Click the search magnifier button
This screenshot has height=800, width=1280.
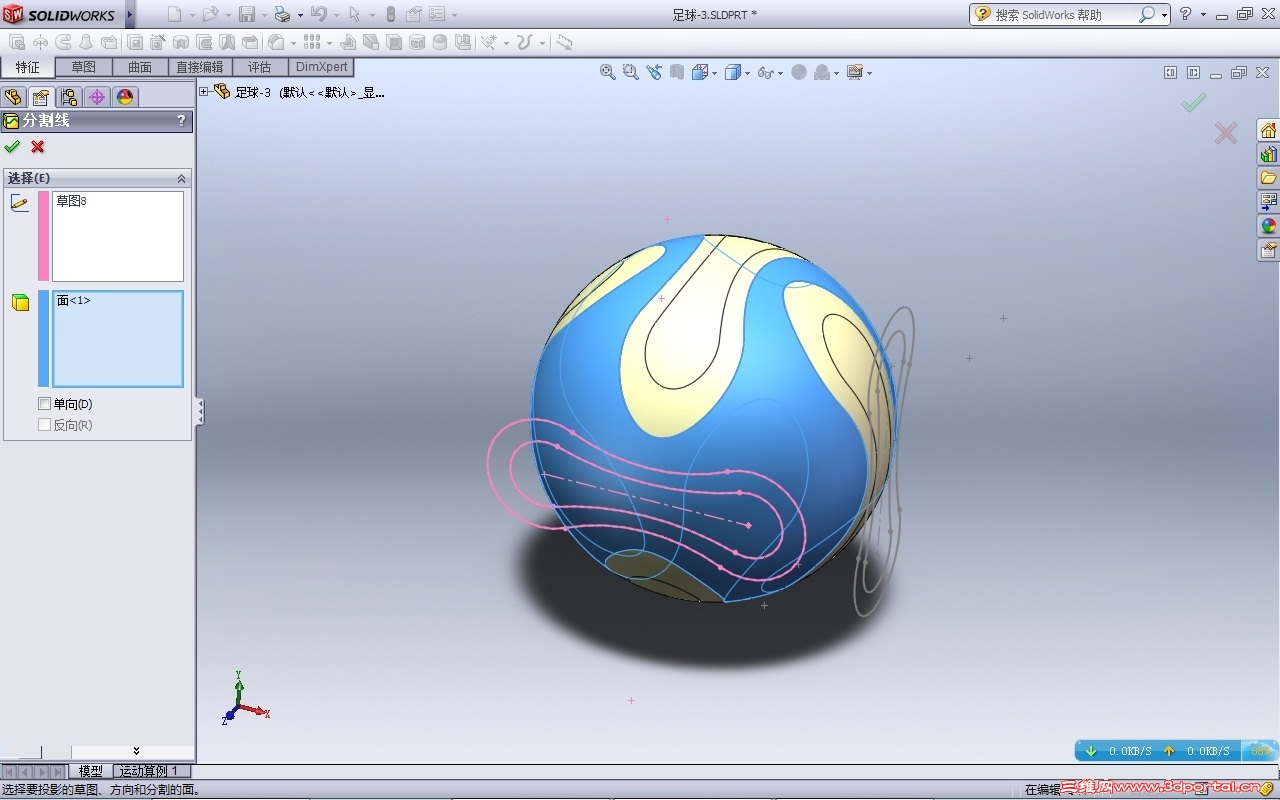[1146, 14]
